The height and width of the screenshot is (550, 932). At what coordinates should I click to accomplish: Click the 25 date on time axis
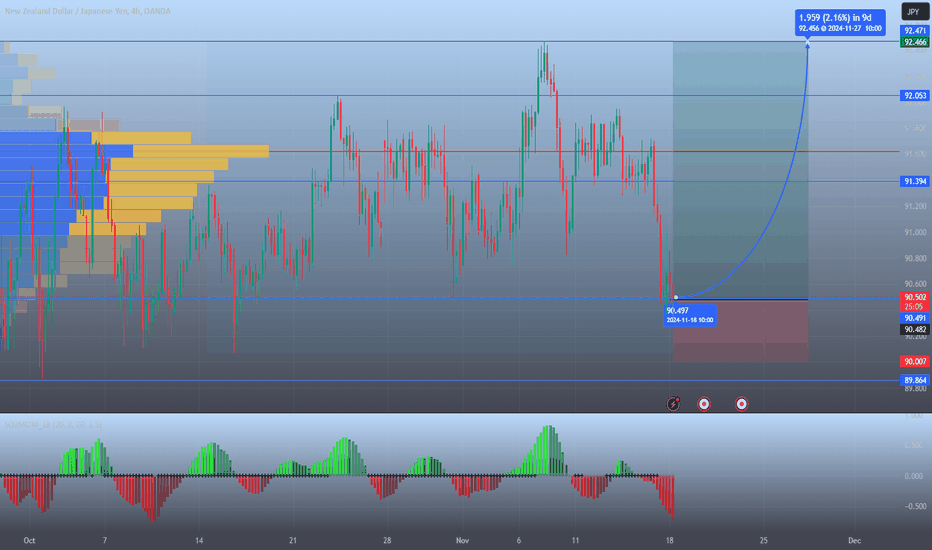click(x=763, y=540)
